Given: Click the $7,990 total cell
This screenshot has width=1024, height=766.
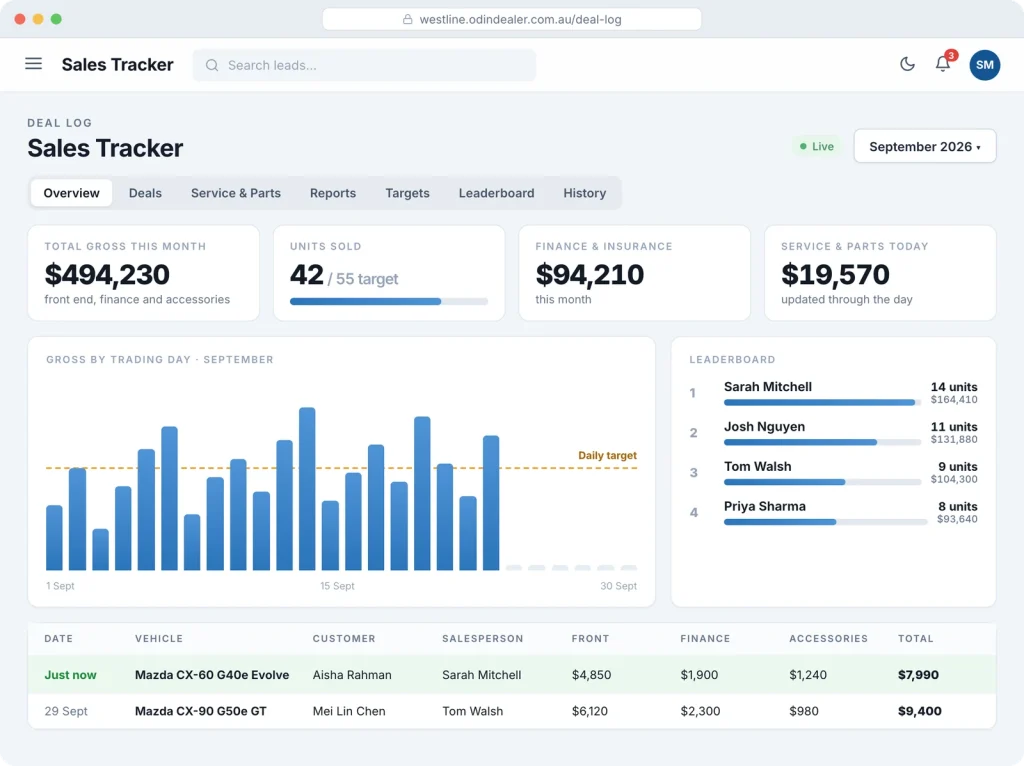Looking at the screenshot, I should coord(918,675).
